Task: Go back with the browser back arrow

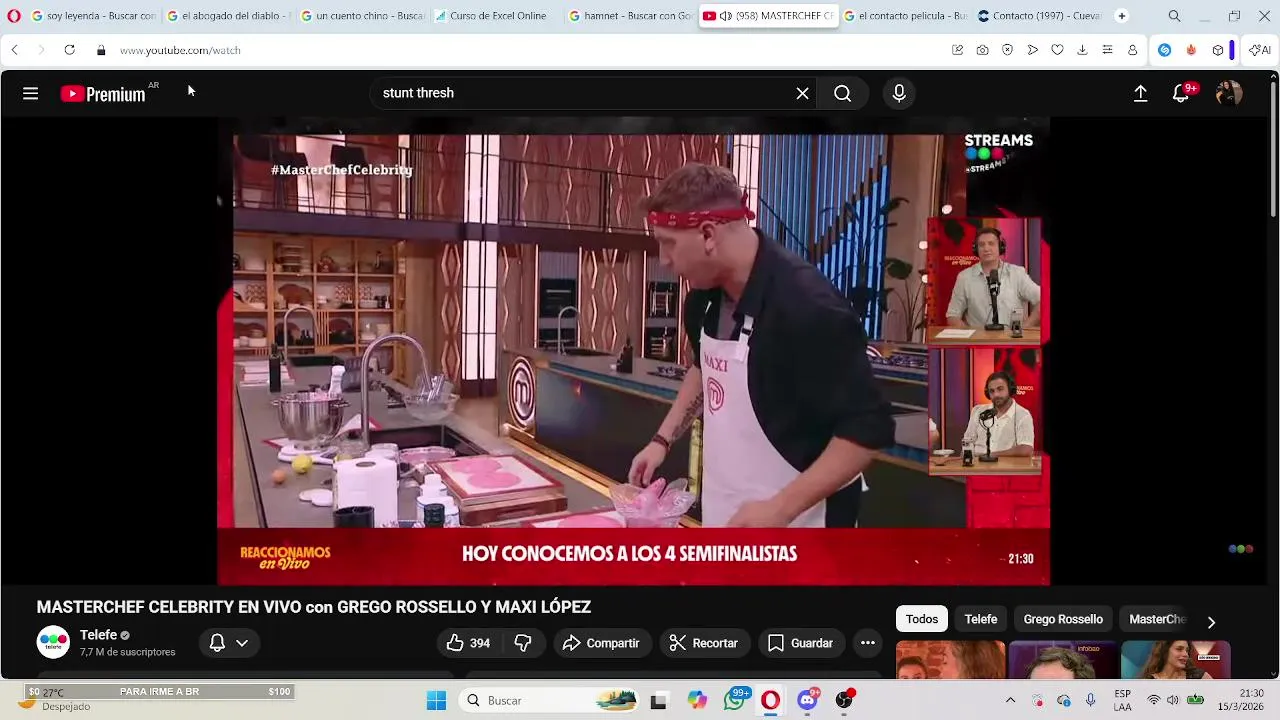Action: pyautogui.click(x=14, y=50)
